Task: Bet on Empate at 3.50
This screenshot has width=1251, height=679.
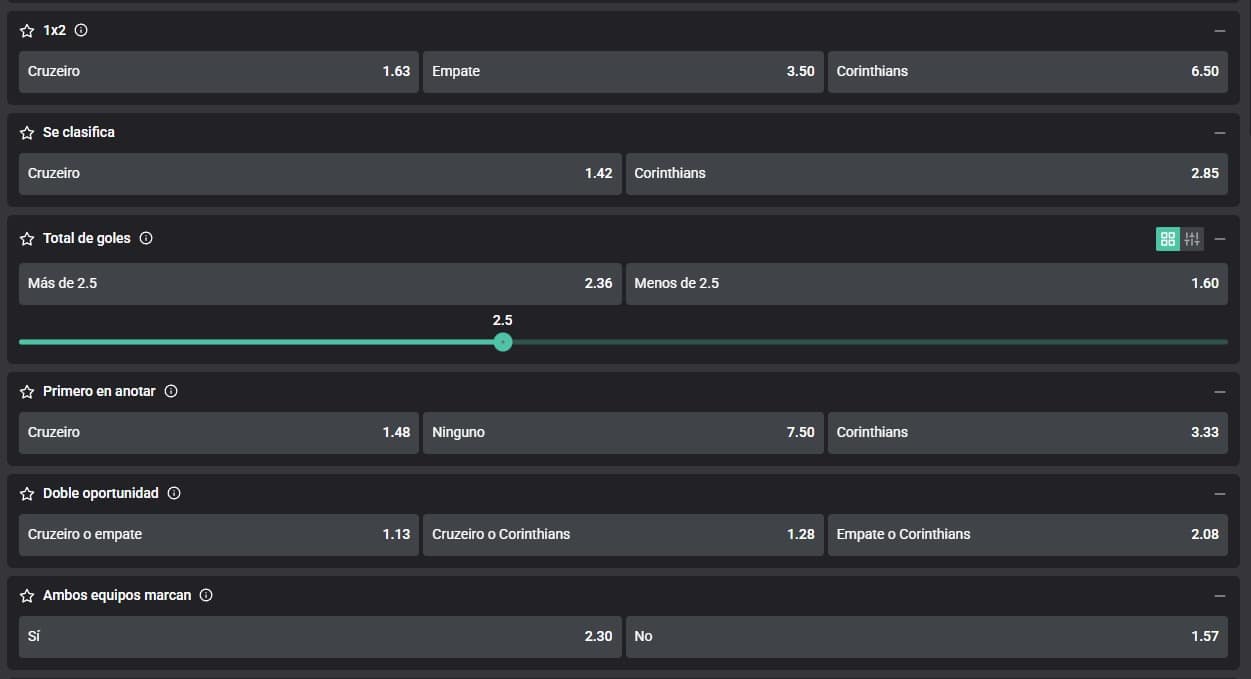Action: 623,72
